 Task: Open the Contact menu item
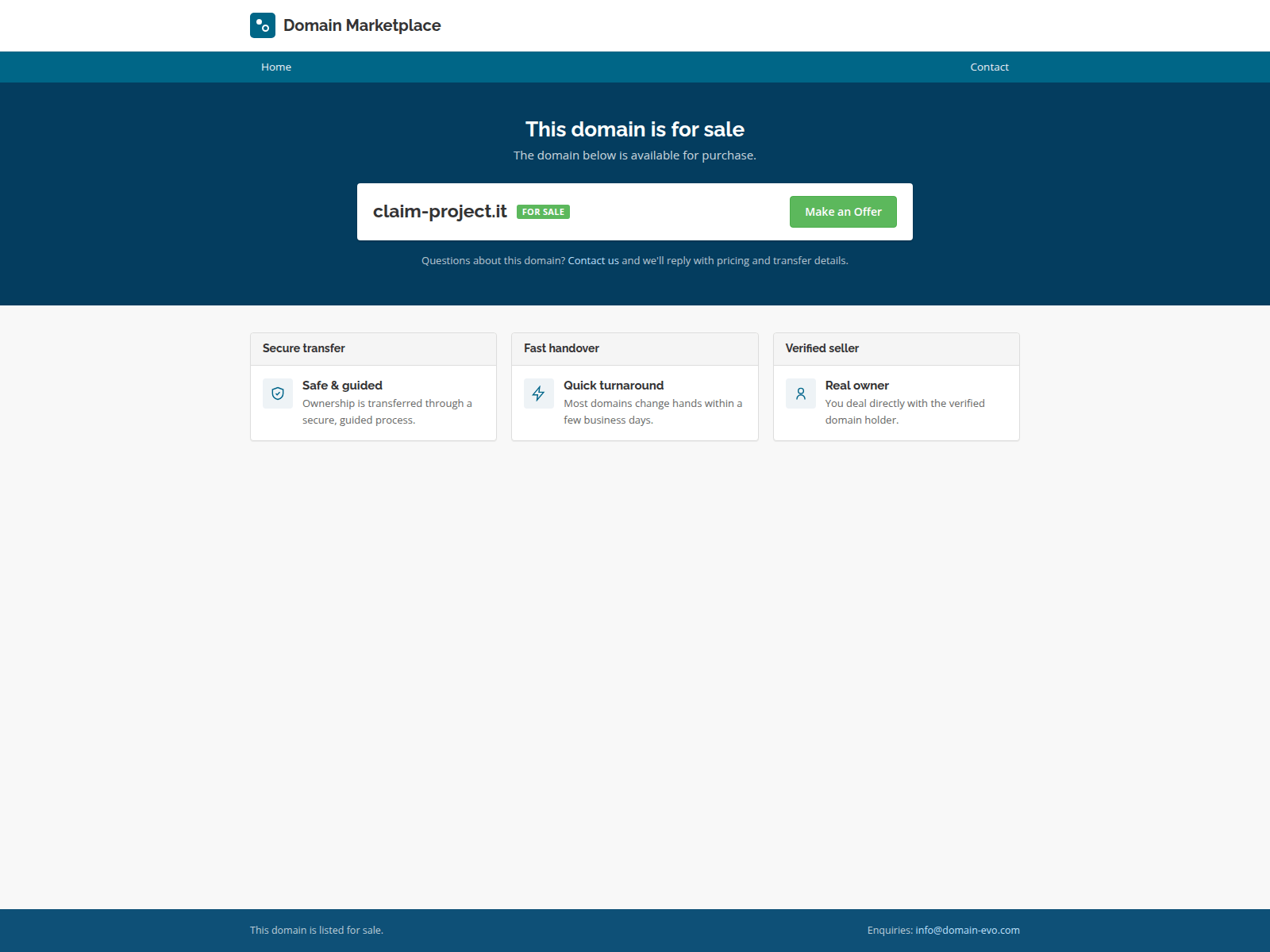pos(989,67)
